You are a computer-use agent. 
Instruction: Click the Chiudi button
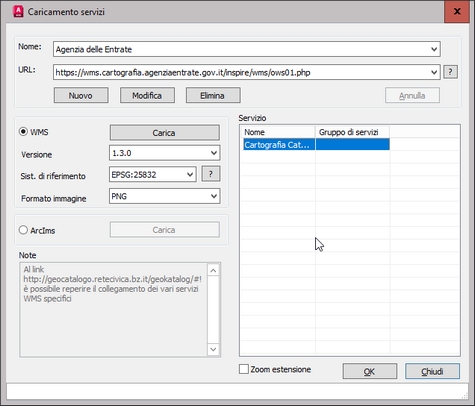[432, 371]
